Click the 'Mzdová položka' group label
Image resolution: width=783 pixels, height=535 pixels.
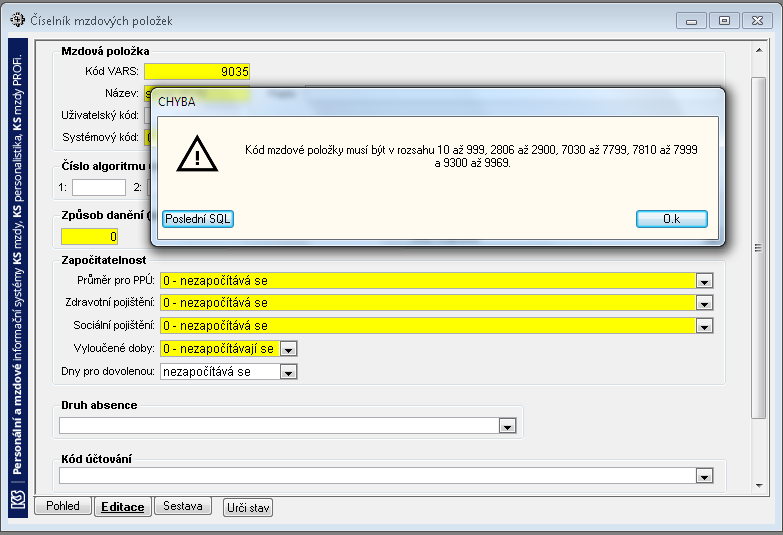105,51
